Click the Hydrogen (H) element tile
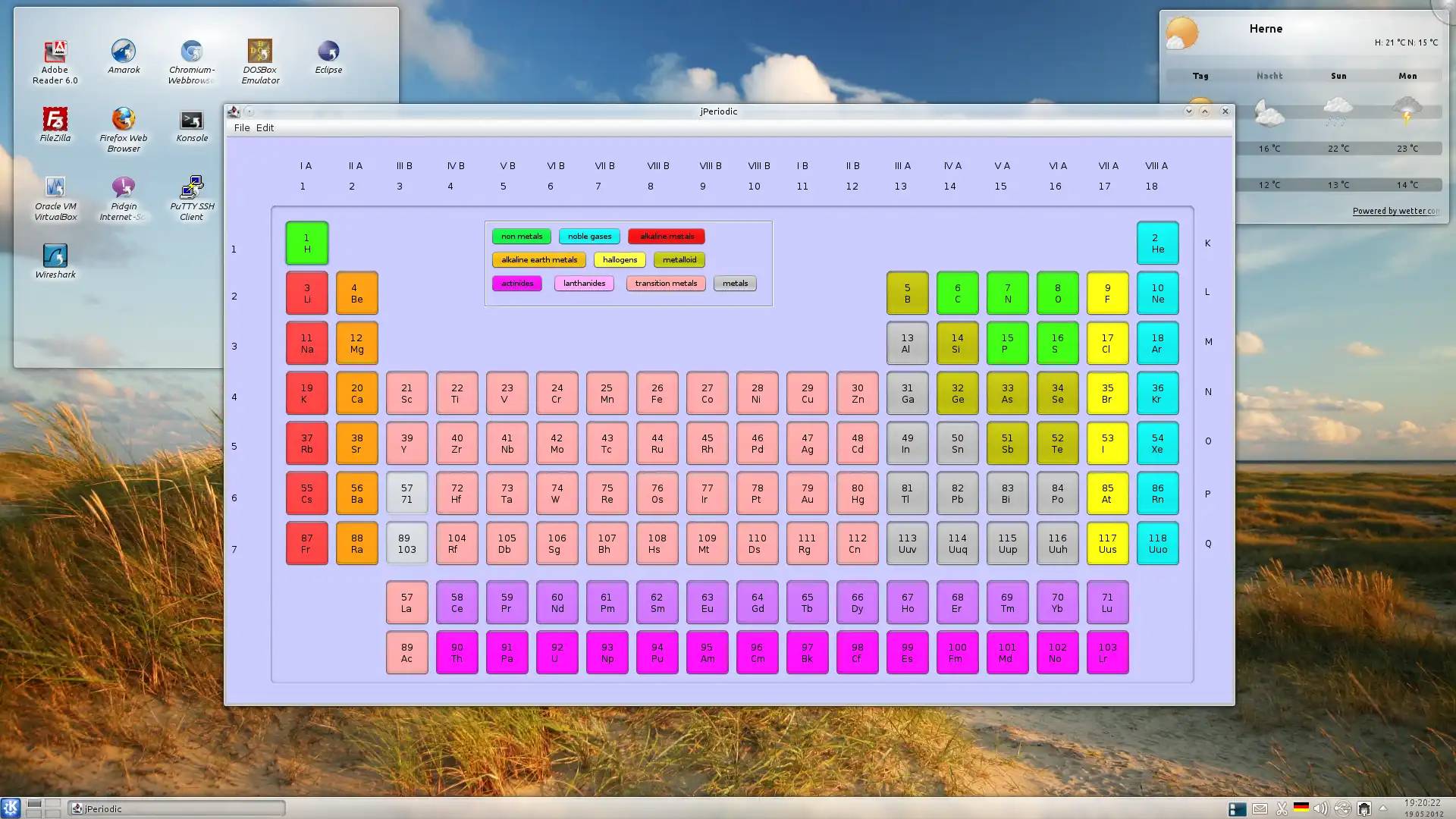The image size is (1456, 819). tap(307, 243)
